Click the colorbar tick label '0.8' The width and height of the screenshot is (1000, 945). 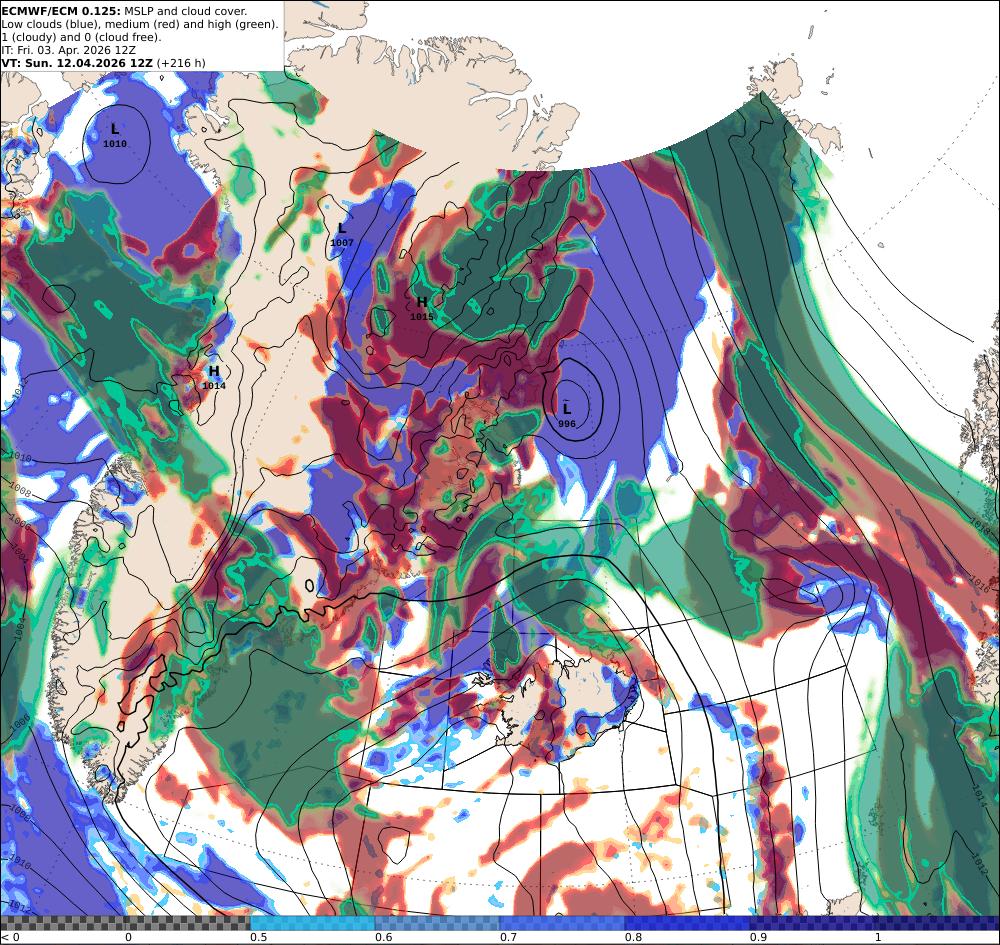point(633,937)
